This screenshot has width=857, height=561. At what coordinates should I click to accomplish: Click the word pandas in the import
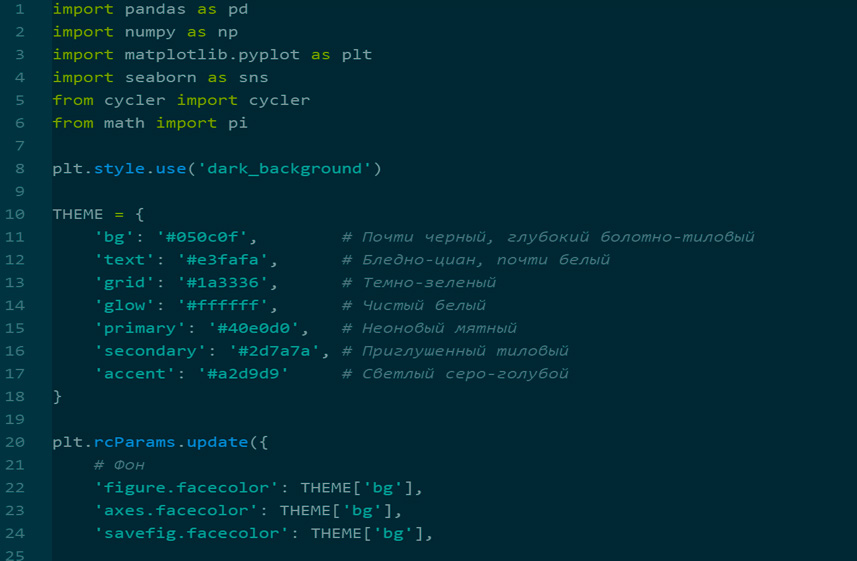[x=156, y=9]
